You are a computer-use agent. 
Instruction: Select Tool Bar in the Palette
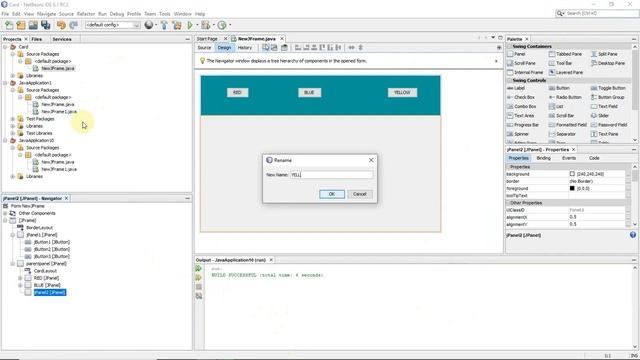point(560,63)
